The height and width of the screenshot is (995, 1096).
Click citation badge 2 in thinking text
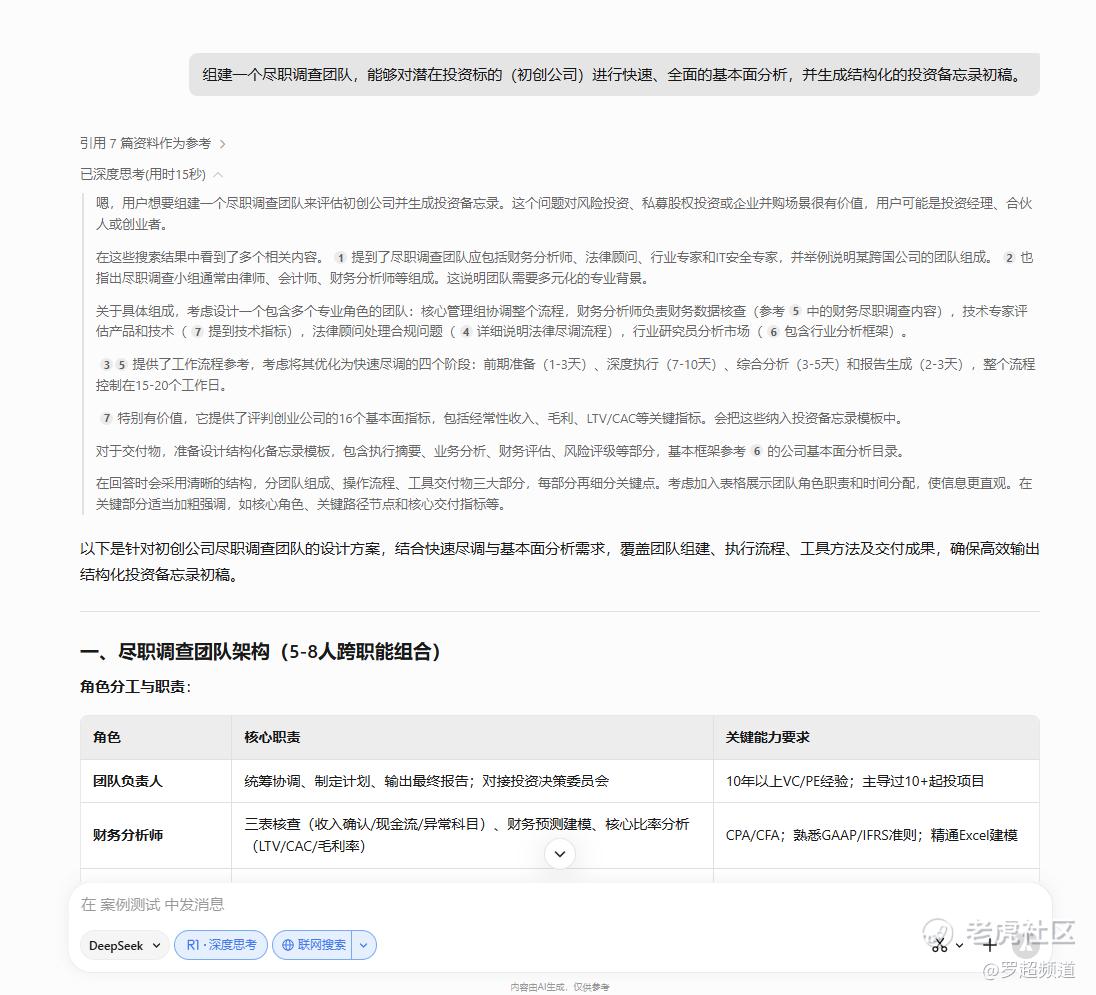coord(1009,258)
